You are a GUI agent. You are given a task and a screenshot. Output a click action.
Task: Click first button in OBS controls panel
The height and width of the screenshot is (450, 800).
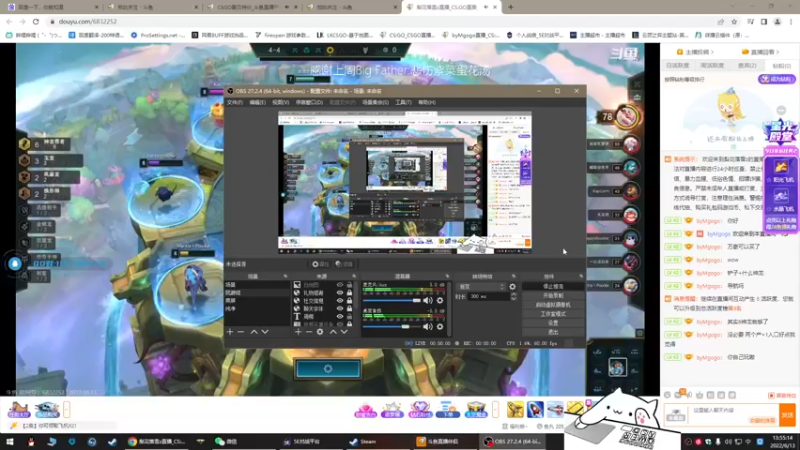pos(553,287)
